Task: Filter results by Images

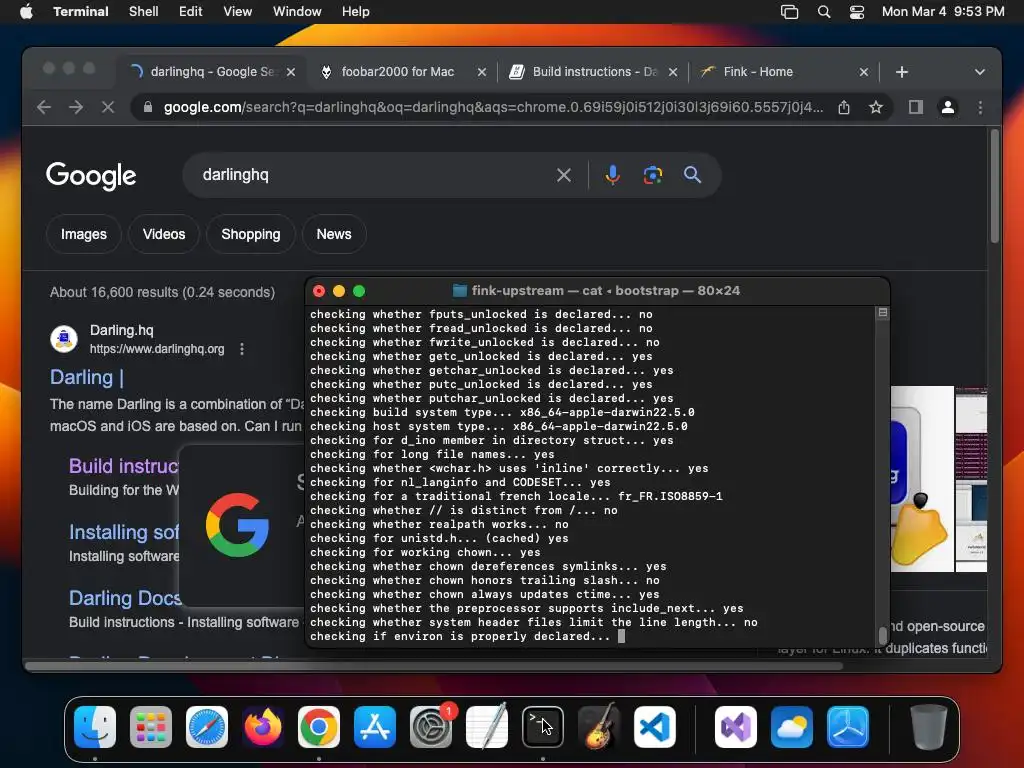Action: tap(84, 234)
